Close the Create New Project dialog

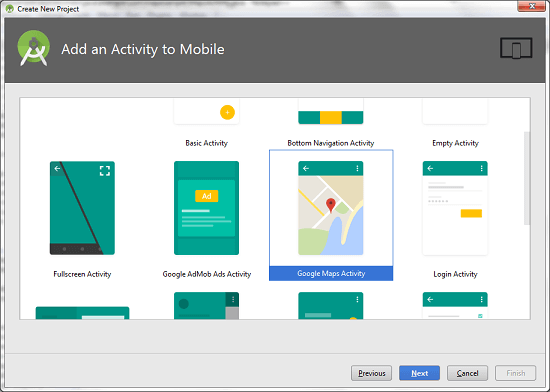tap(532, 6)
